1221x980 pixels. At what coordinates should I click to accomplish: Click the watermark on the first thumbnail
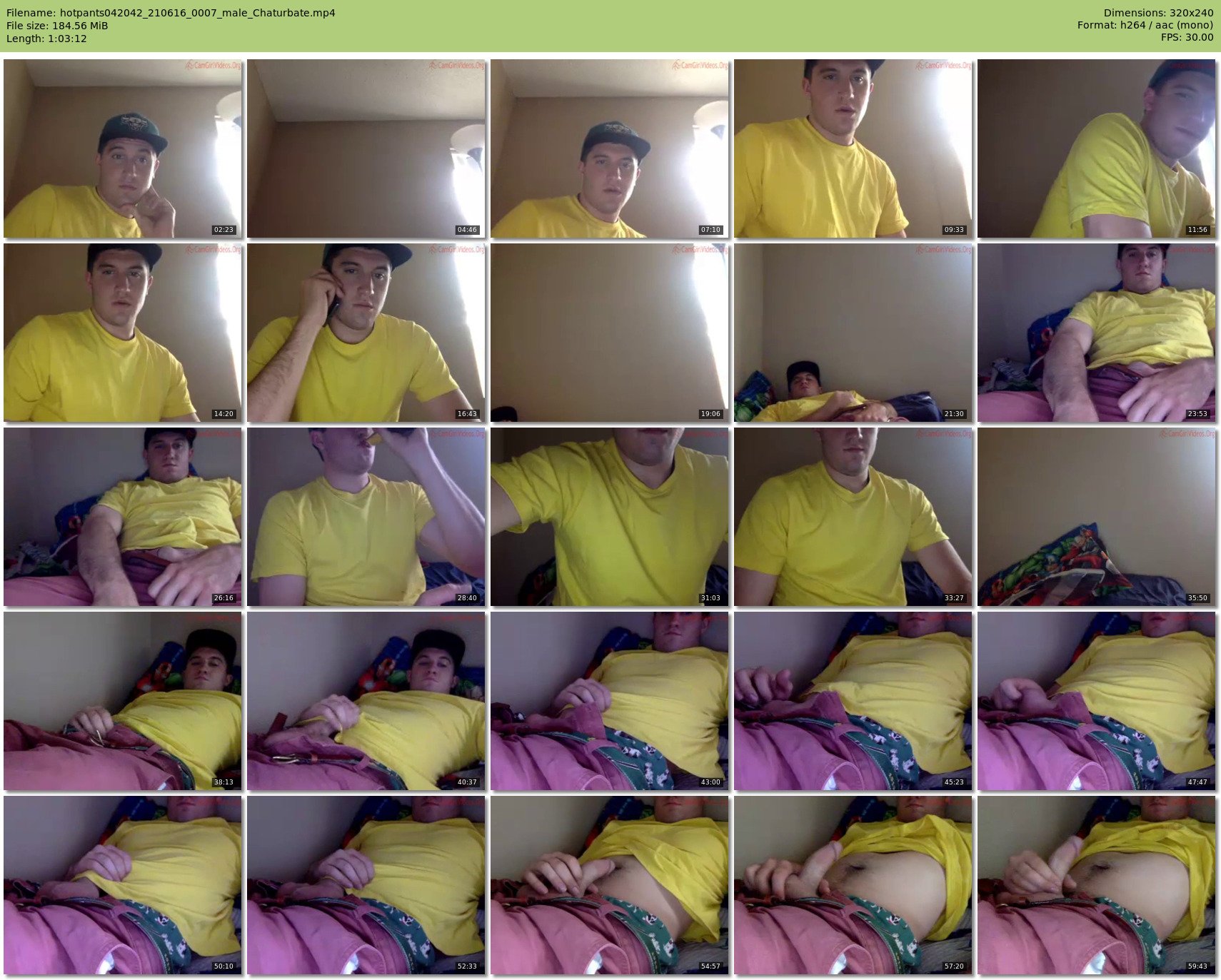[x=213, y=66]
